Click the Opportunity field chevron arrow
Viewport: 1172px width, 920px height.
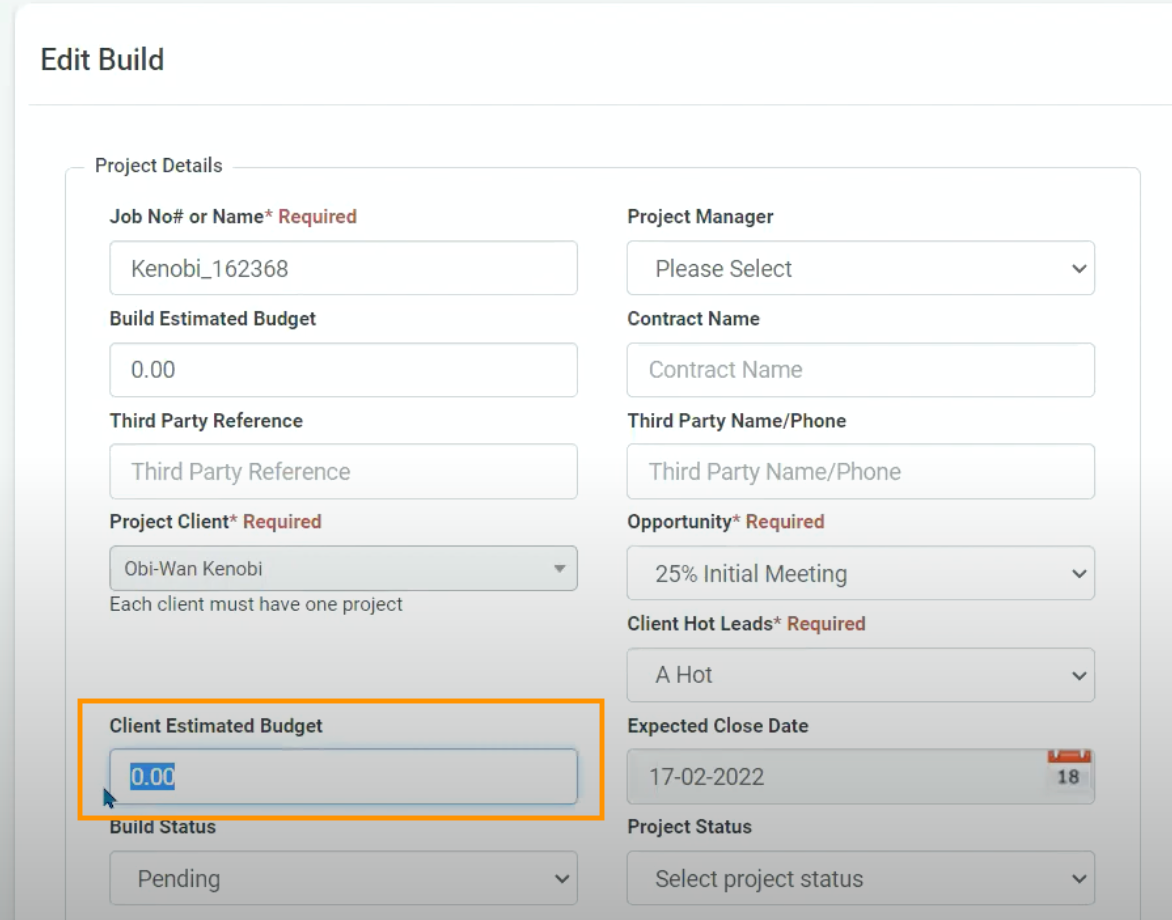pos(1079,574)
